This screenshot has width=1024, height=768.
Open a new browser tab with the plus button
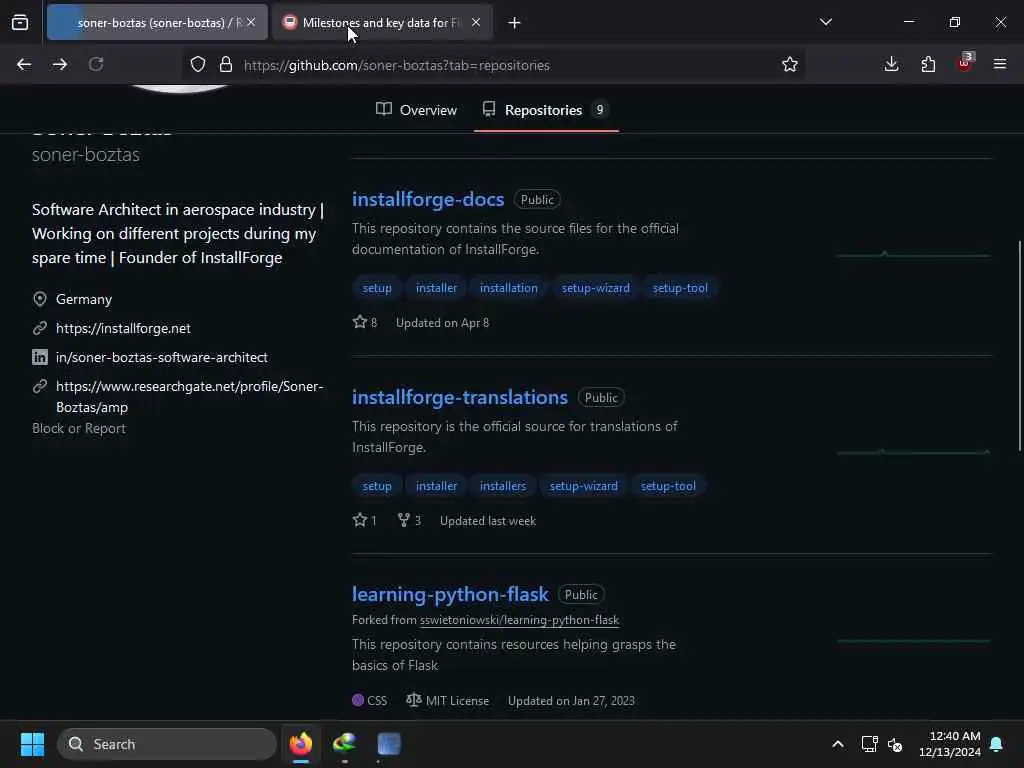[515, 23]
